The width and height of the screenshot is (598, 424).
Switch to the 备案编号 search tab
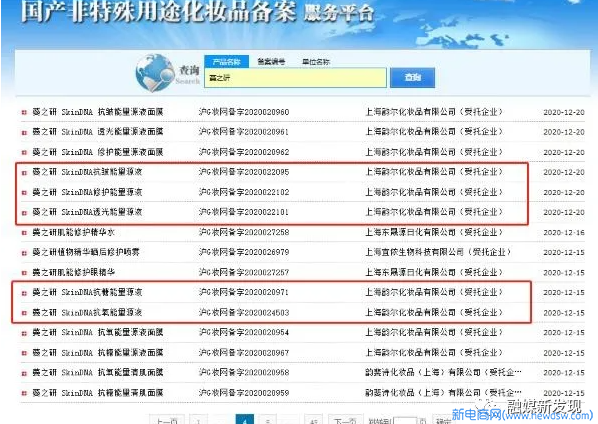pos(271,62)
